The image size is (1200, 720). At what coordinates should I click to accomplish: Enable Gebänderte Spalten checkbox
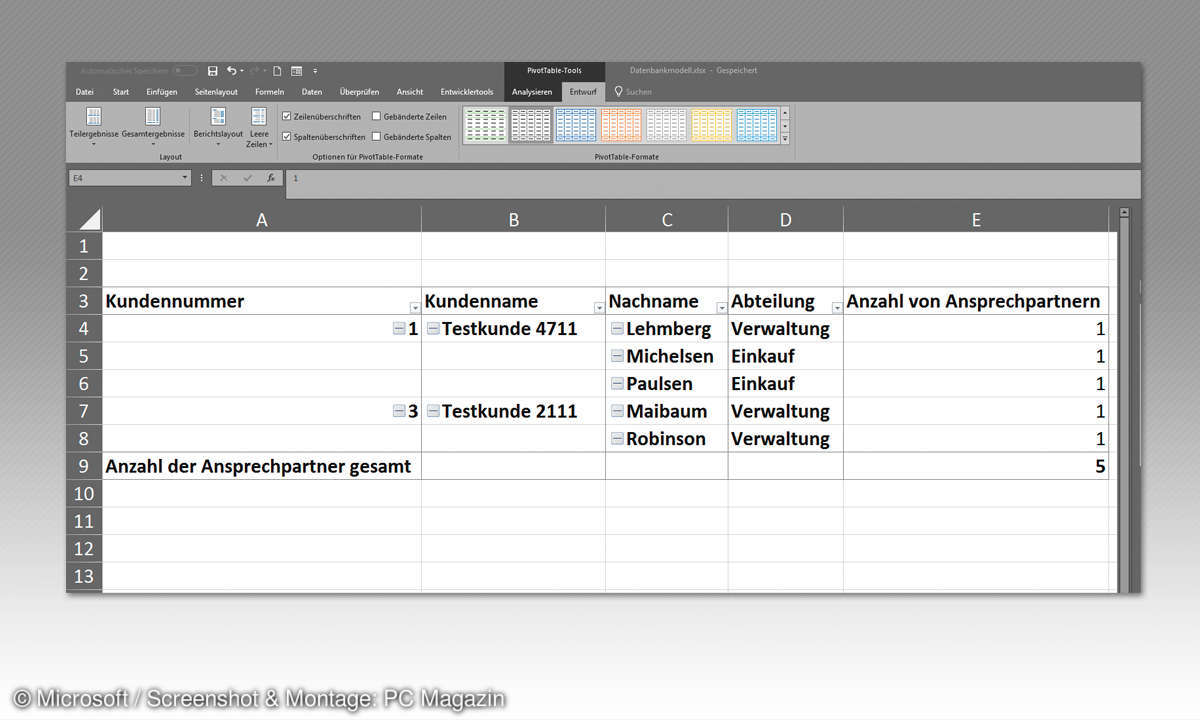click(x=376, y=137)
